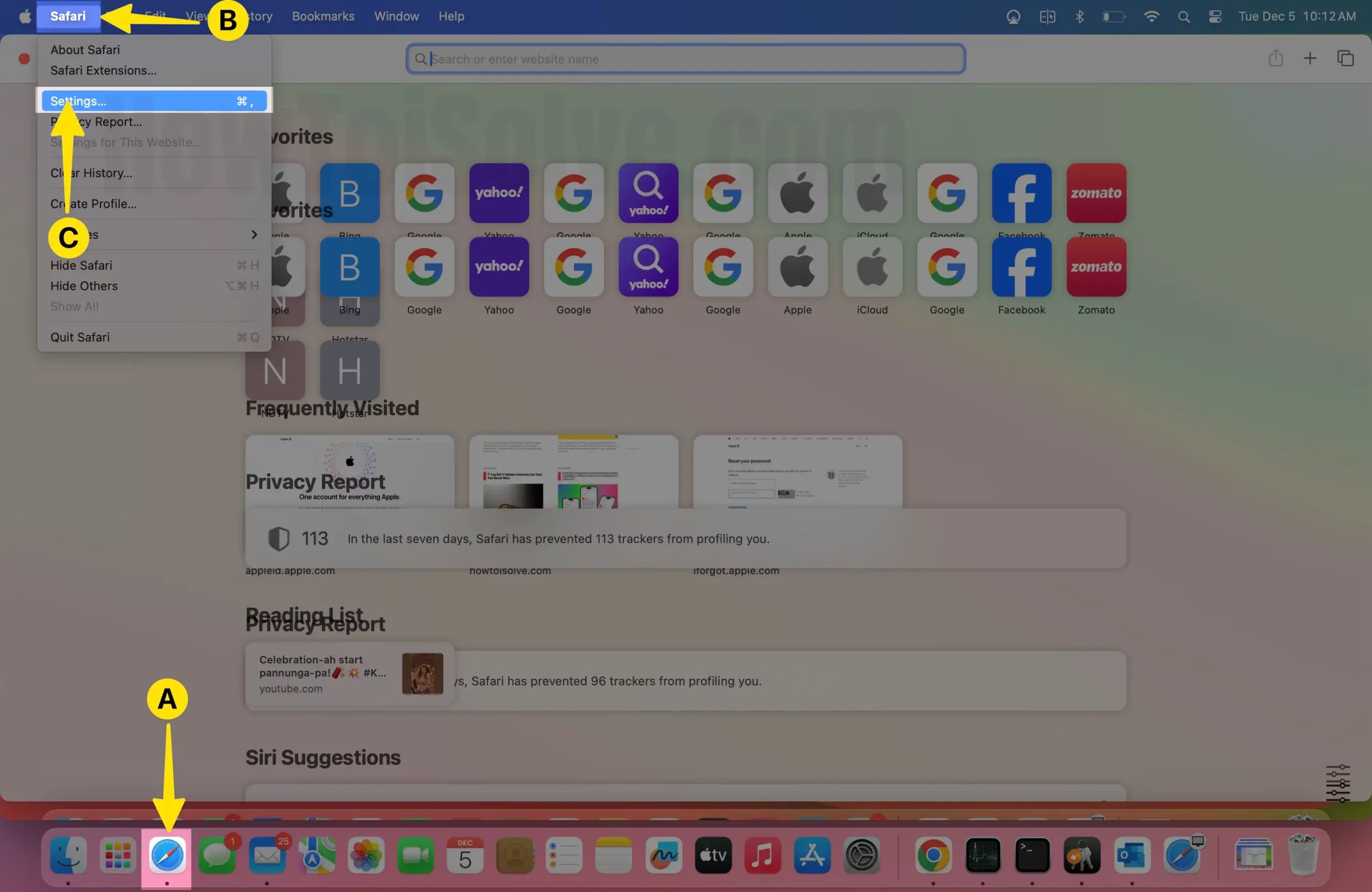Select Hide Others menu item
1372x892 pixels.
[x=154, y=287]
